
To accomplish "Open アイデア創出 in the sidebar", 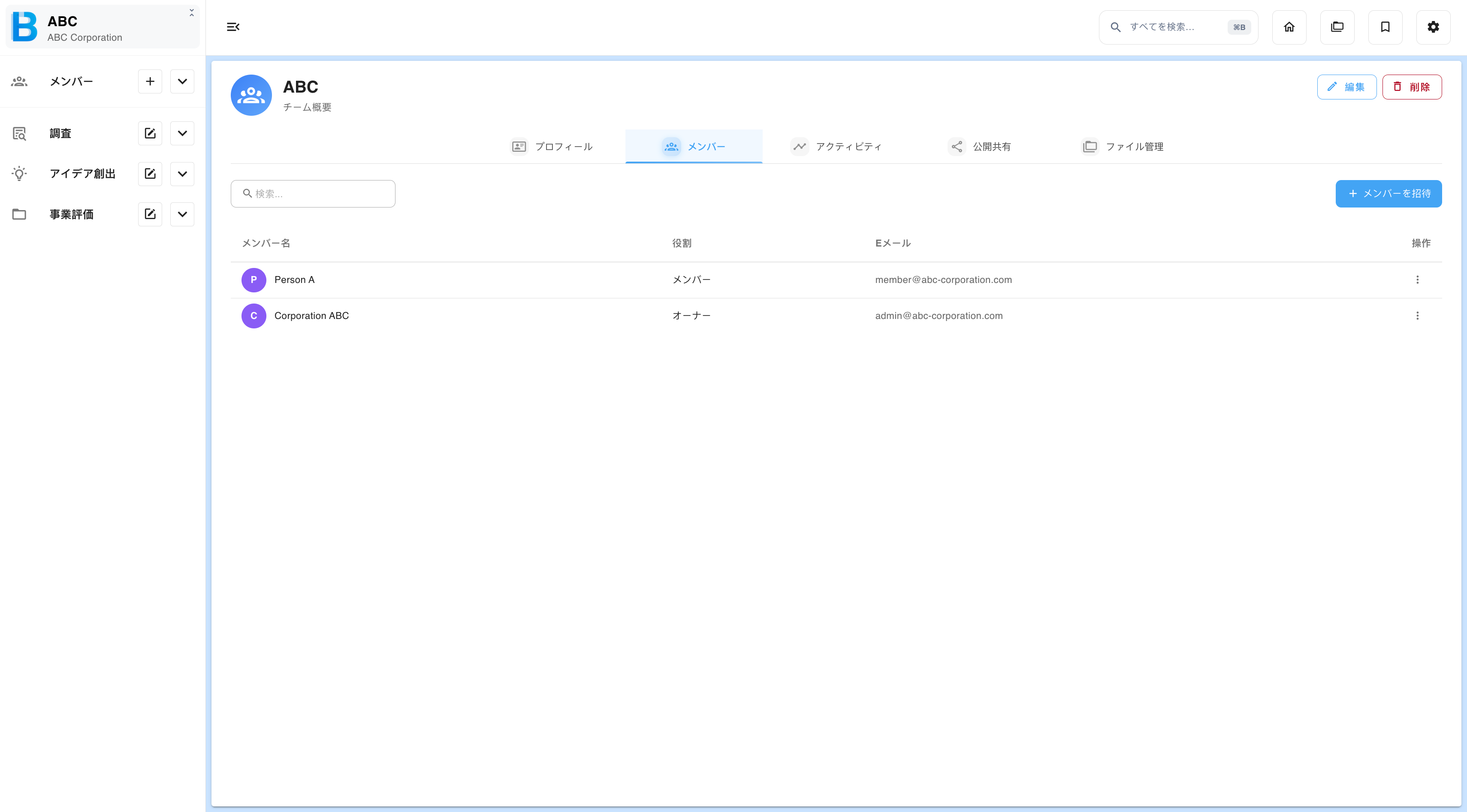I will pyautogui.click(x=83, y=174).
